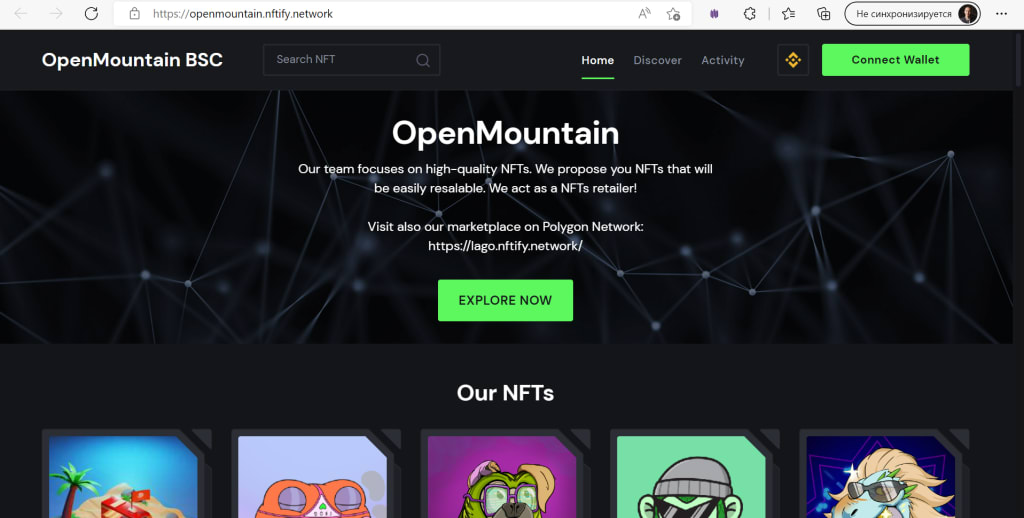Open the favorites list icon

click(788, 14)
